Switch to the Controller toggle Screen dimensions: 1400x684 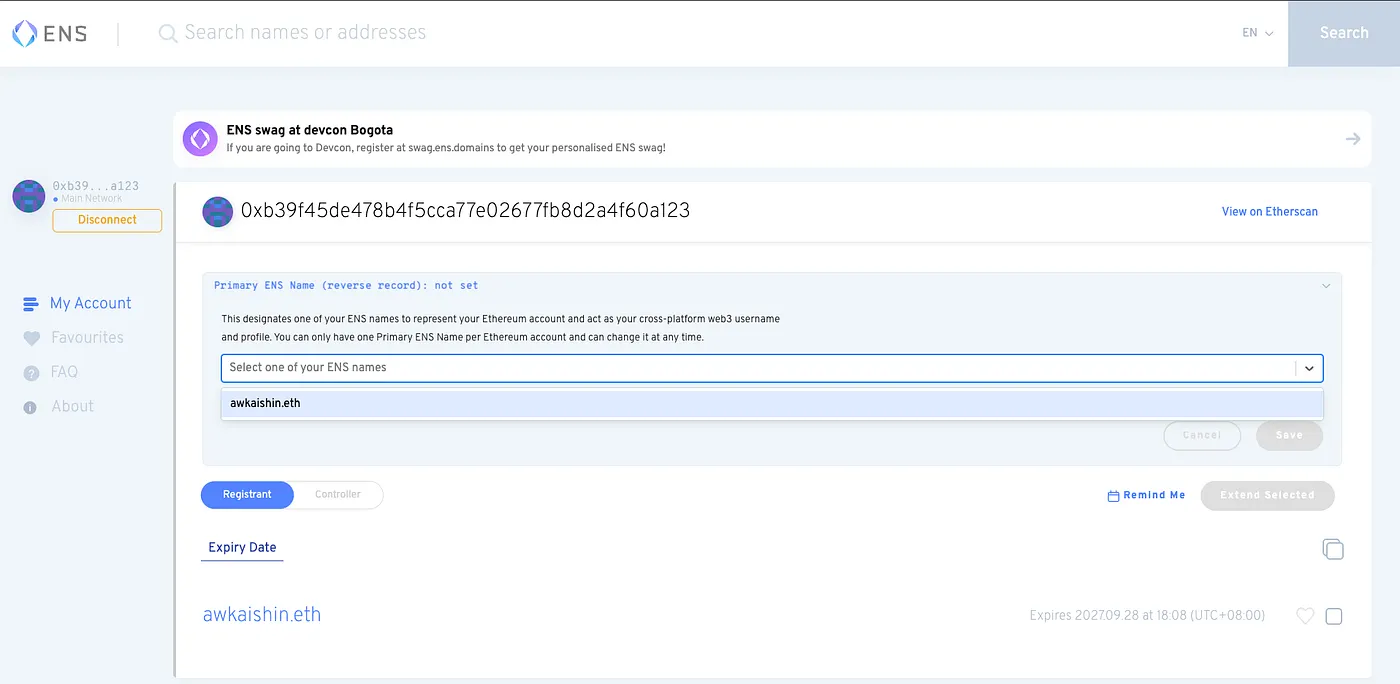pyautogui.click(x=338, y=495)
